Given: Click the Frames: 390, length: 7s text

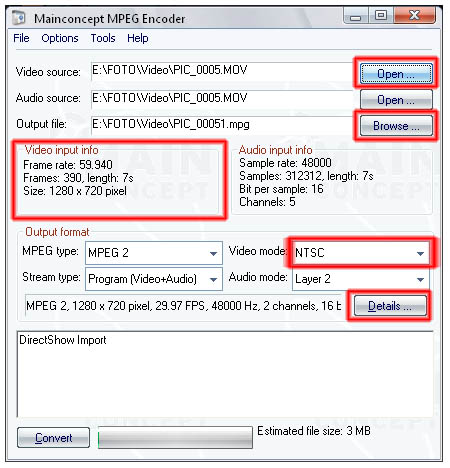Looking at the screenshot, I should tap(78, 178).
